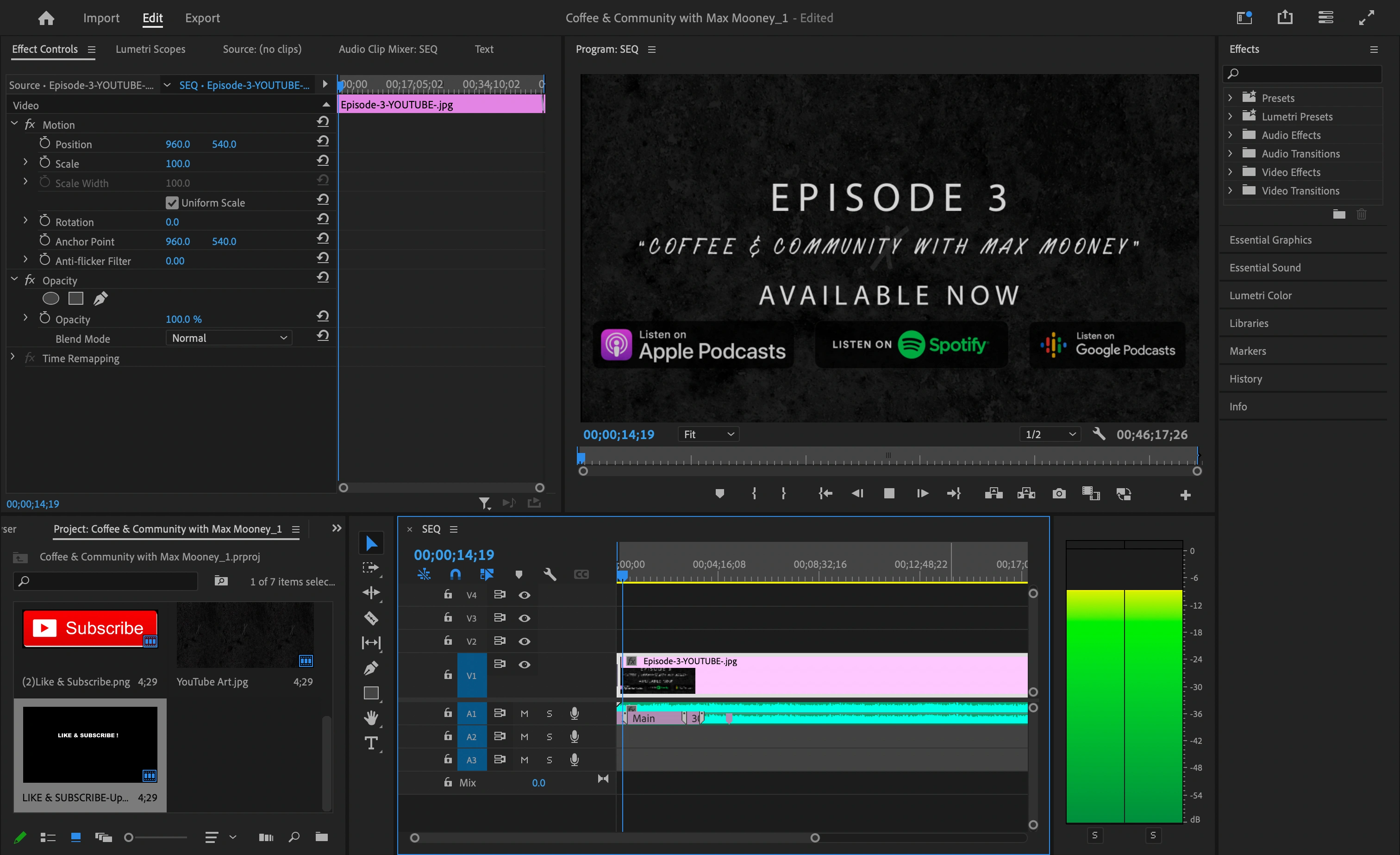
Task: Toggle the Snap magnet in the timeline
Action: (455, 574)
